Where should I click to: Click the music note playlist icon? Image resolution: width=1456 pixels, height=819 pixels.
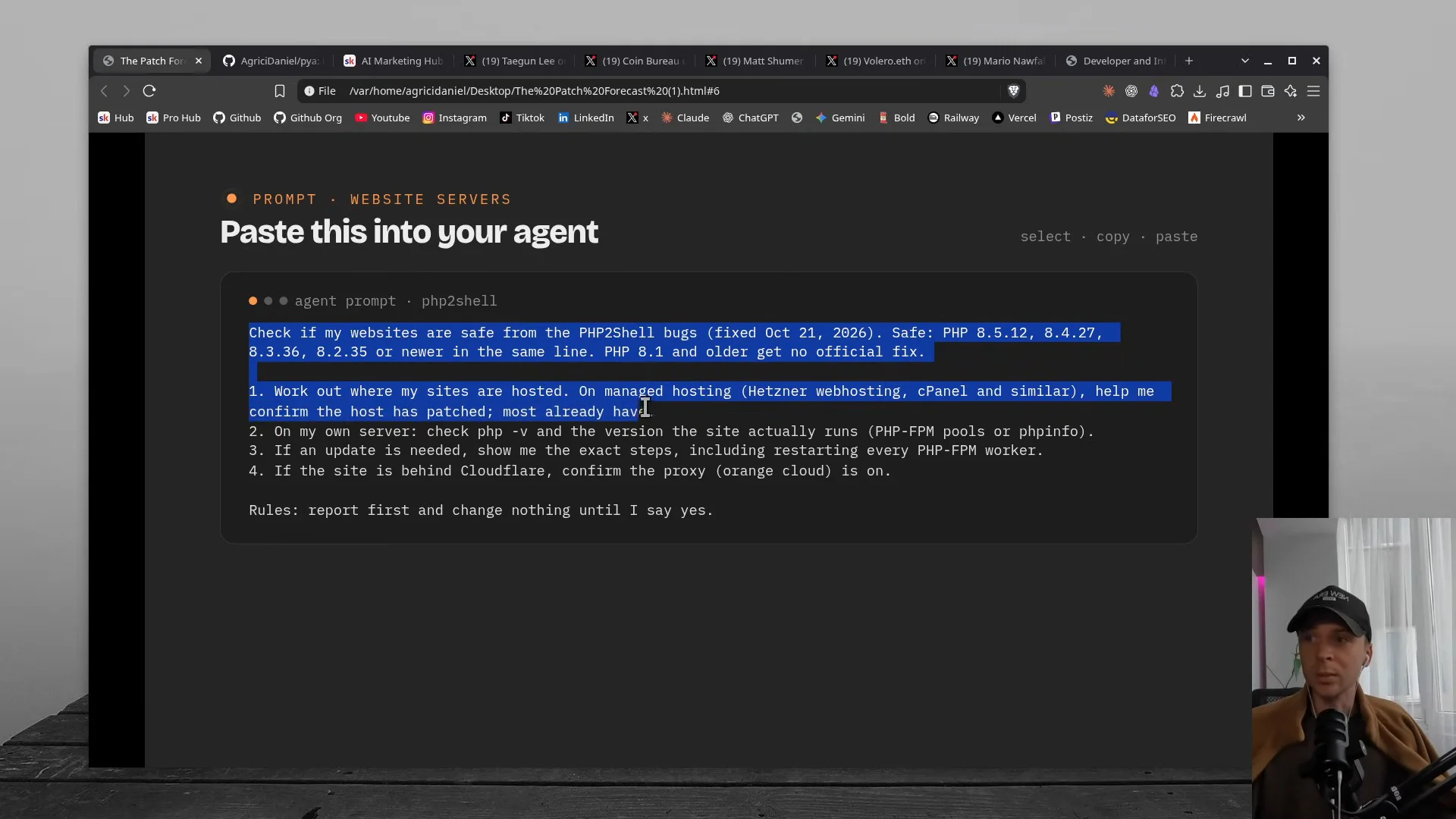(1222, 91)
